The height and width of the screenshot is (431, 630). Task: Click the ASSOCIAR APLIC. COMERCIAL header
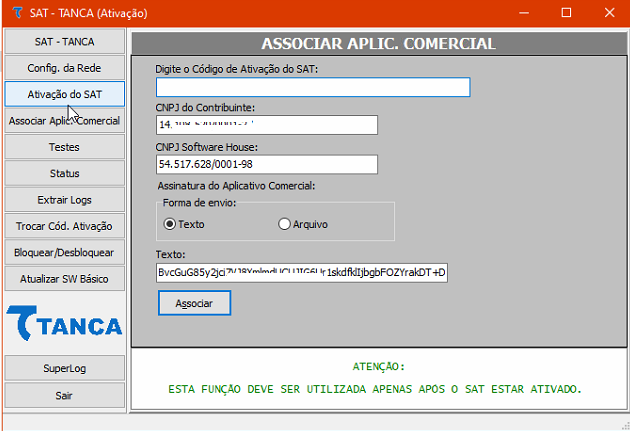pyautogui.click(x=378, y=43)
